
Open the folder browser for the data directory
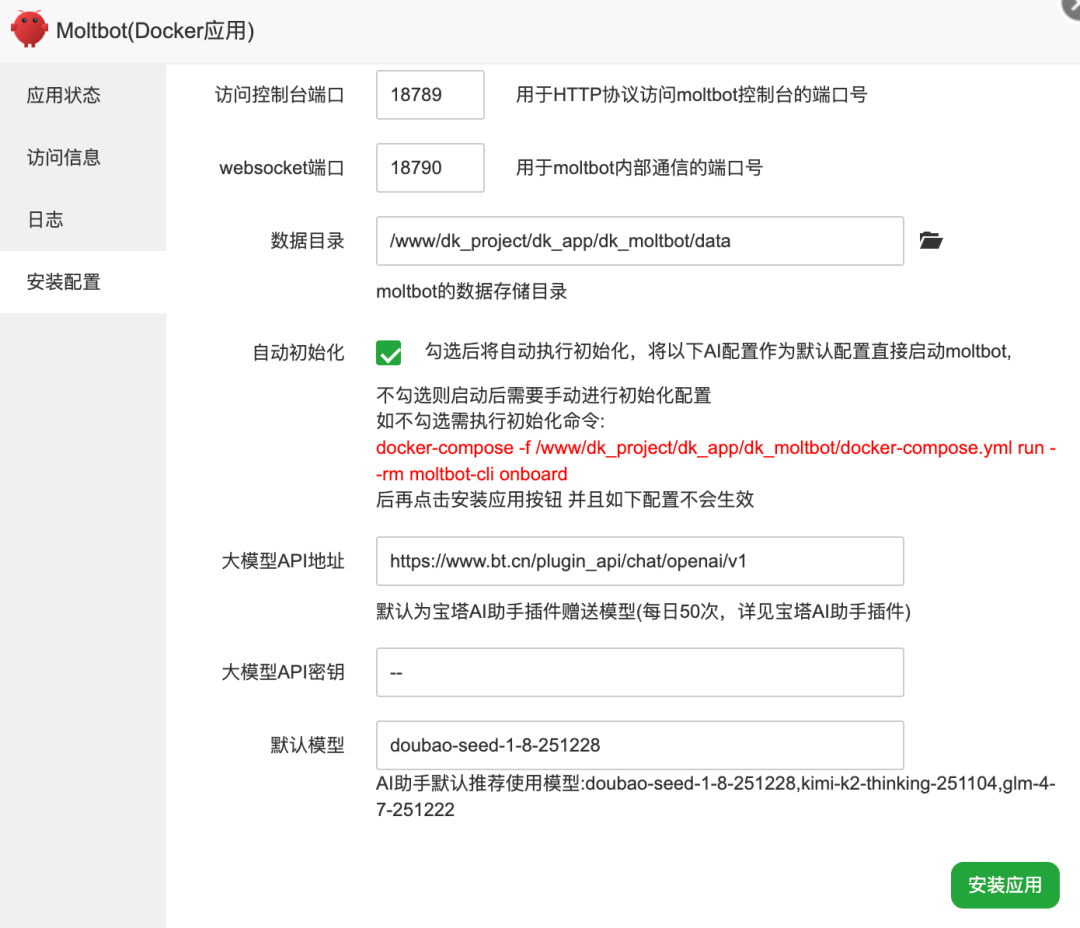pos(930,240)
